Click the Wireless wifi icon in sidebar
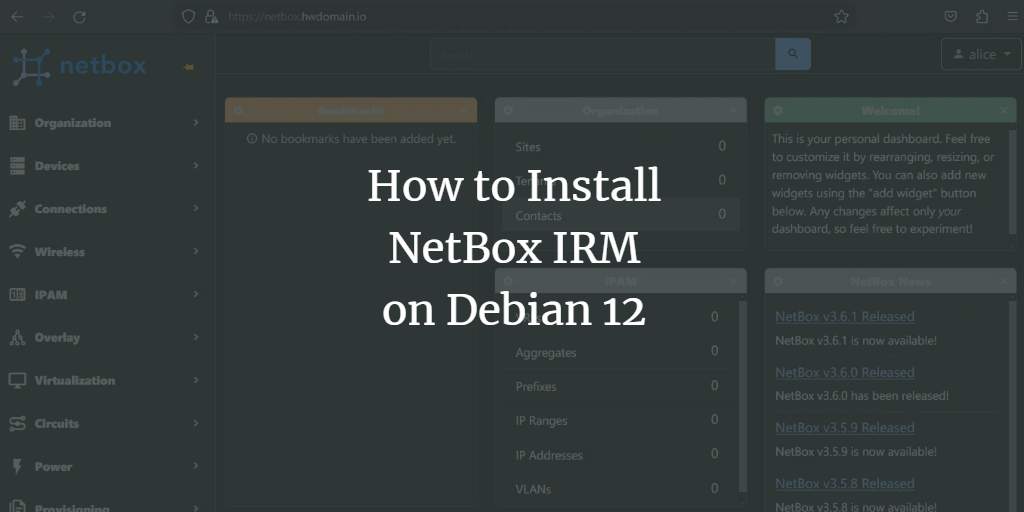 pos(17,251)
